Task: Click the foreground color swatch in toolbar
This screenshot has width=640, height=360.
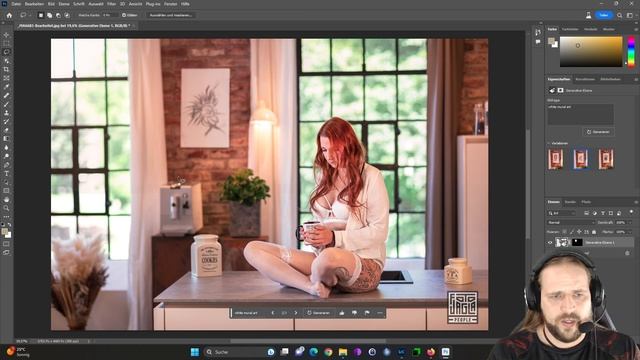Action: (4, 232)
